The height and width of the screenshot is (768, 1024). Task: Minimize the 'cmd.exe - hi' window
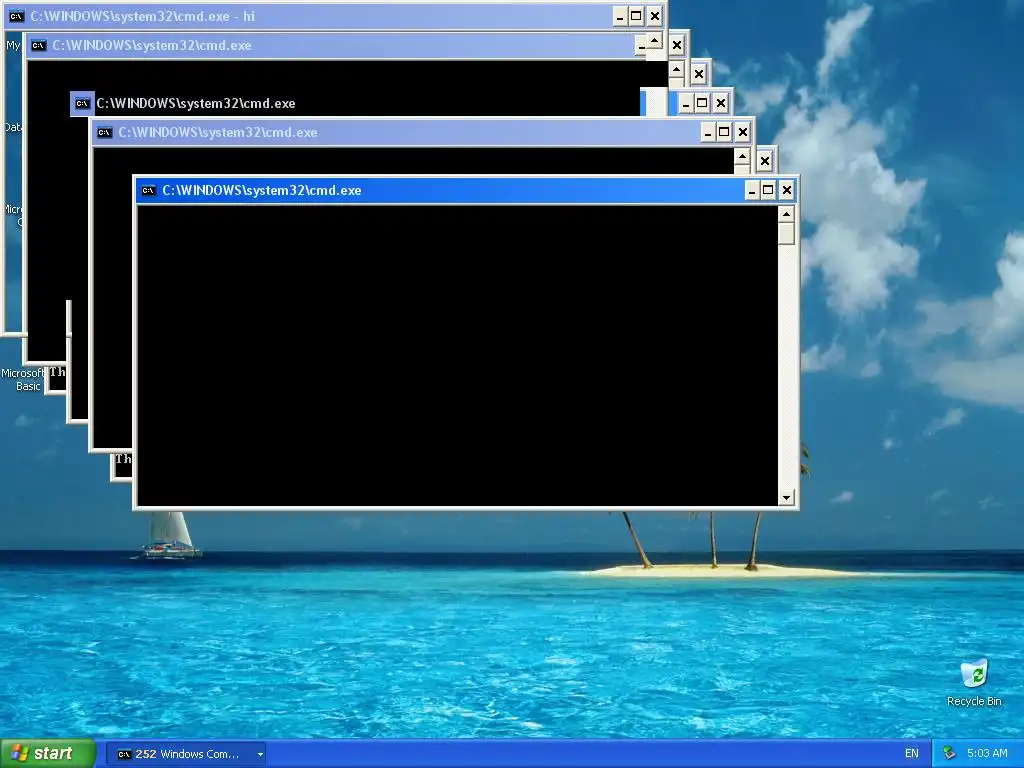[620, 16]
